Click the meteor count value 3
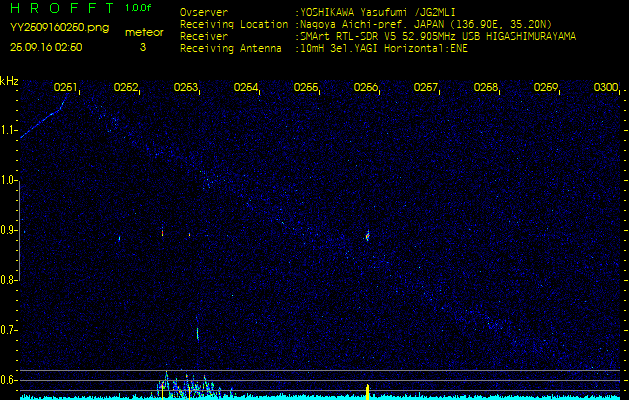This screenshot has width=629, height=400. pos(143,47)
